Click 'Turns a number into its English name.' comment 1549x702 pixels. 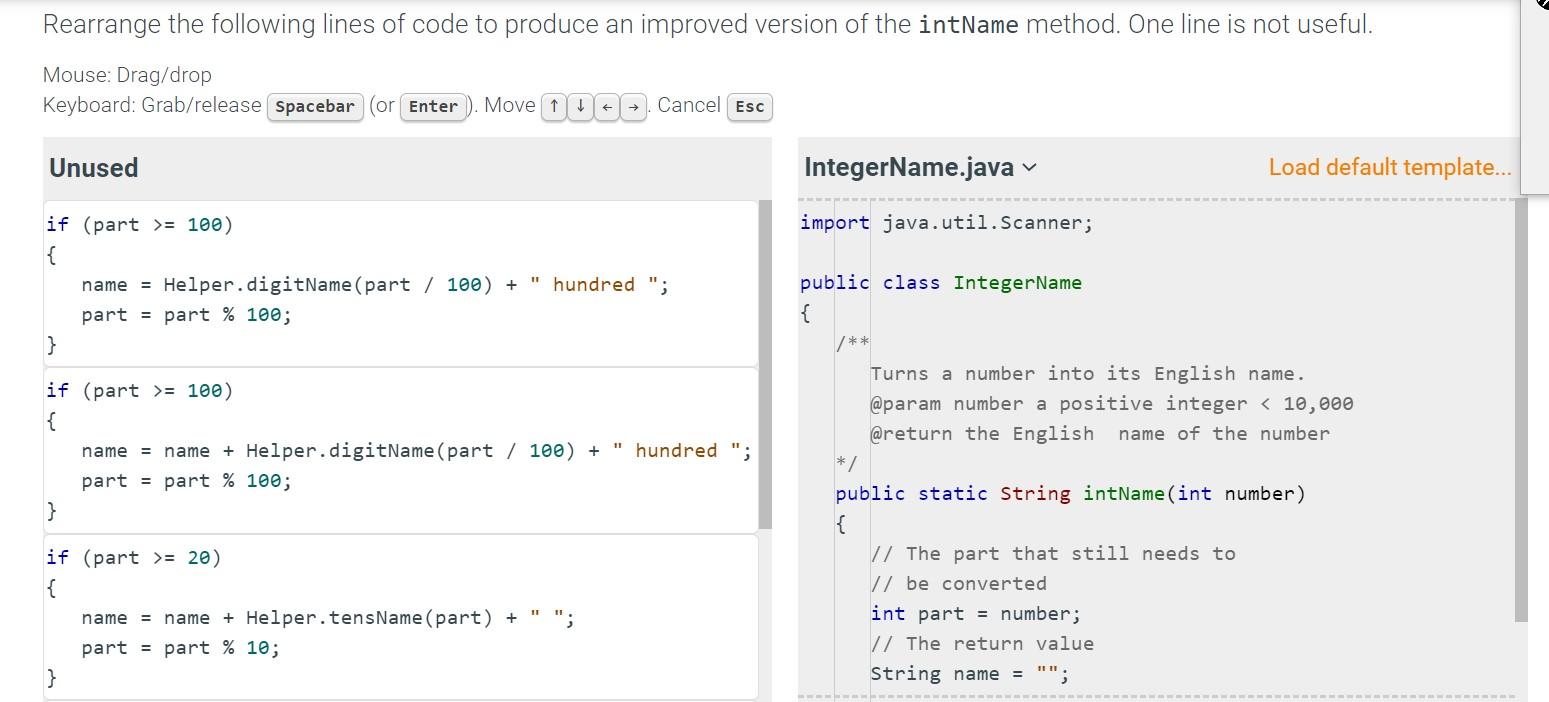coord(1088,373)
